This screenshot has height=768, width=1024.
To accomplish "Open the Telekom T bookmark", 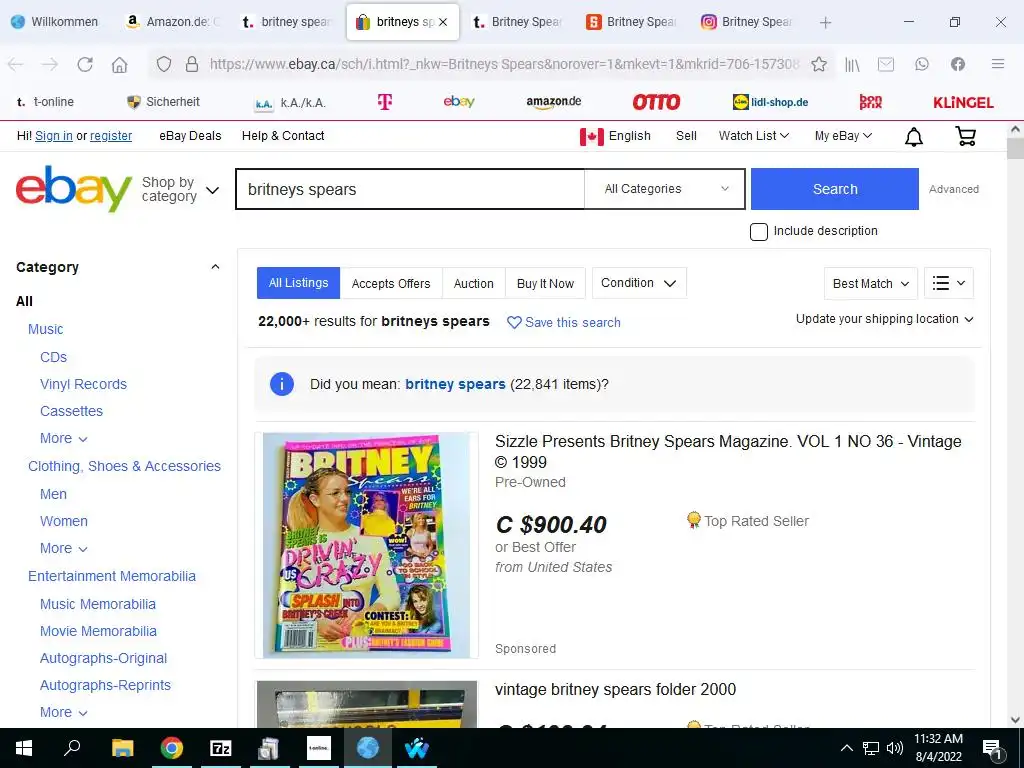I will coord(385,102).
